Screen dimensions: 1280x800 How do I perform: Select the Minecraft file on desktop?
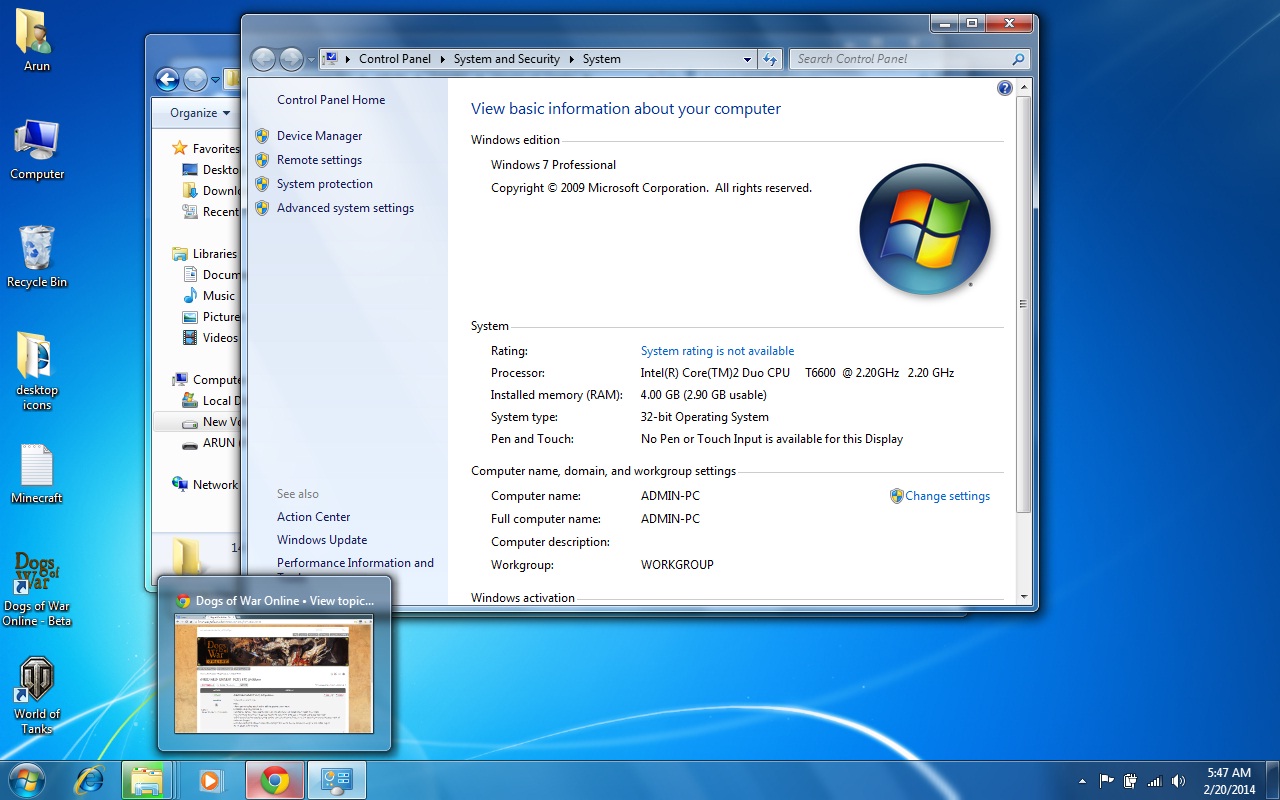pyautogui.click(x=37, y=474)
